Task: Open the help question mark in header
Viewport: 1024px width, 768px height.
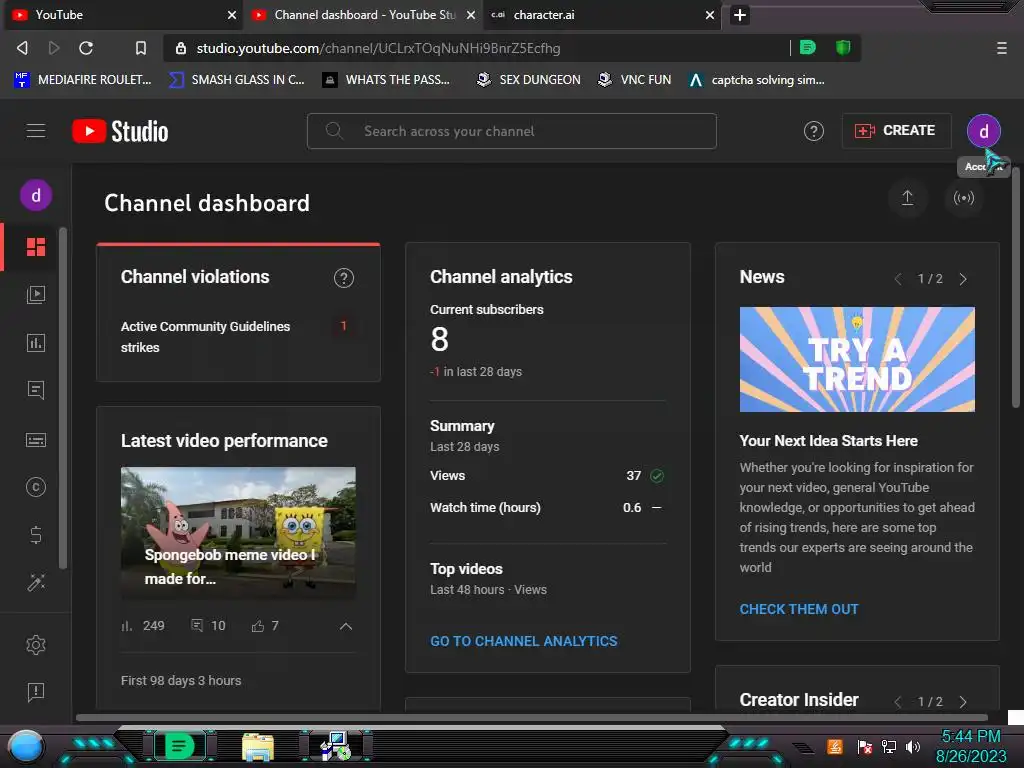Action: [x=813, y=131]
